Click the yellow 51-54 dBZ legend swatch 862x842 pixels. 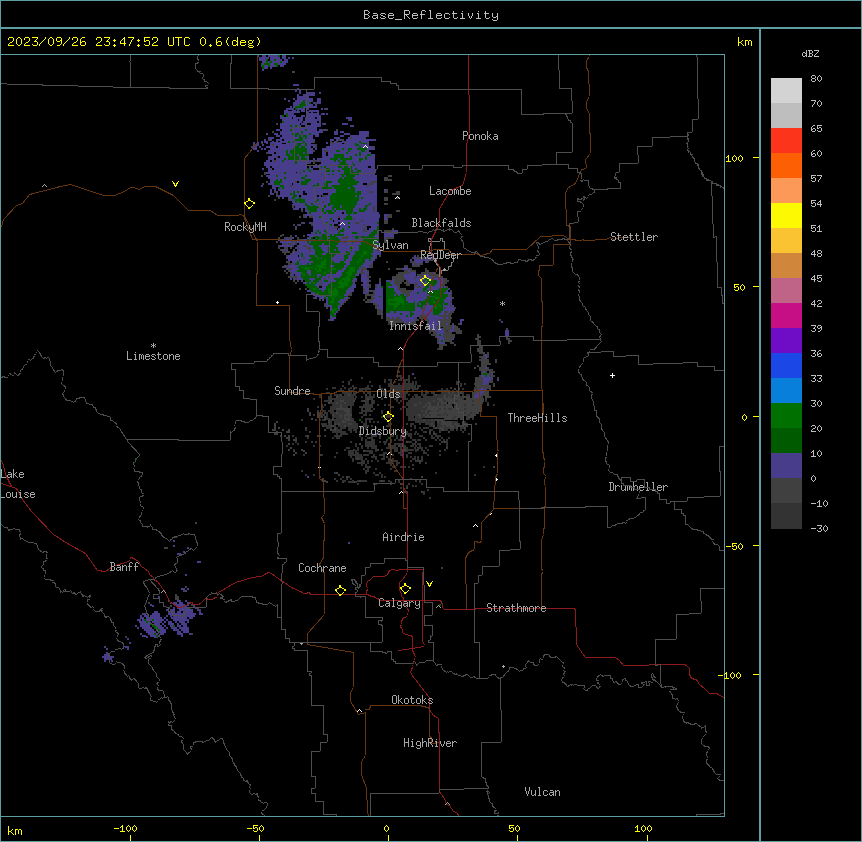786,215
